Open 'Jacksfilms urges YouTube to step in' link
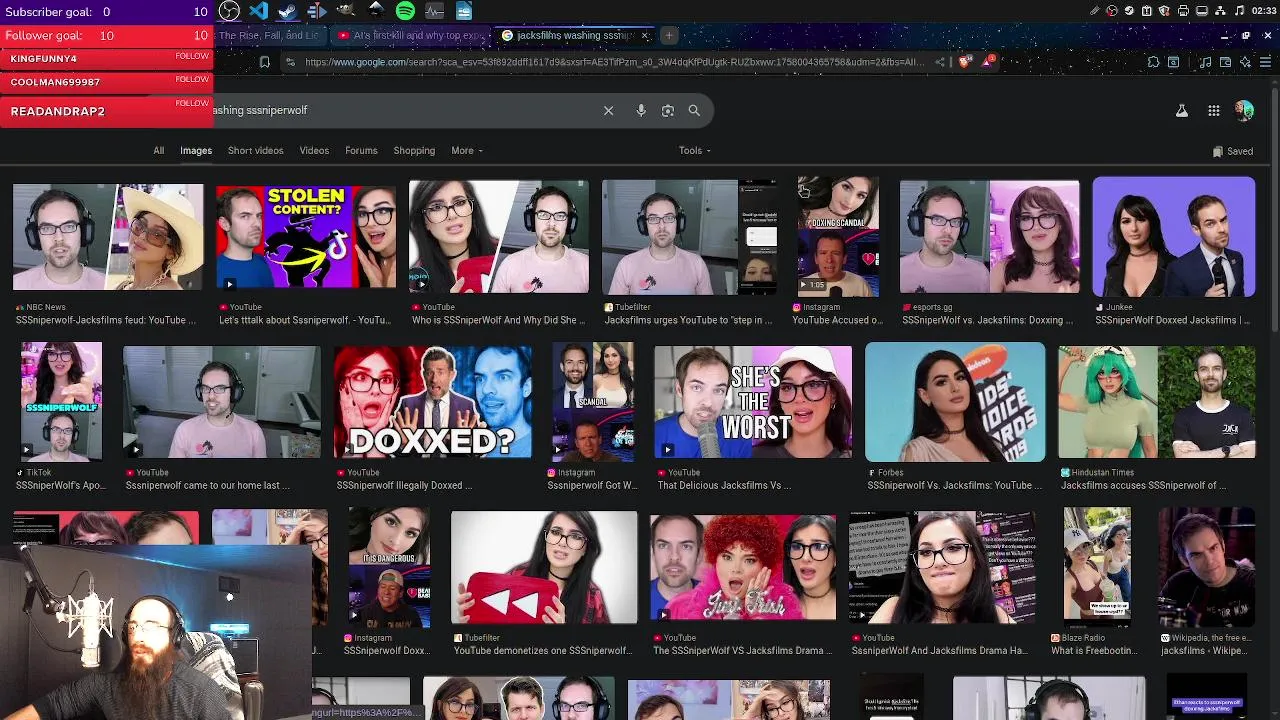 tap(688, 320)
